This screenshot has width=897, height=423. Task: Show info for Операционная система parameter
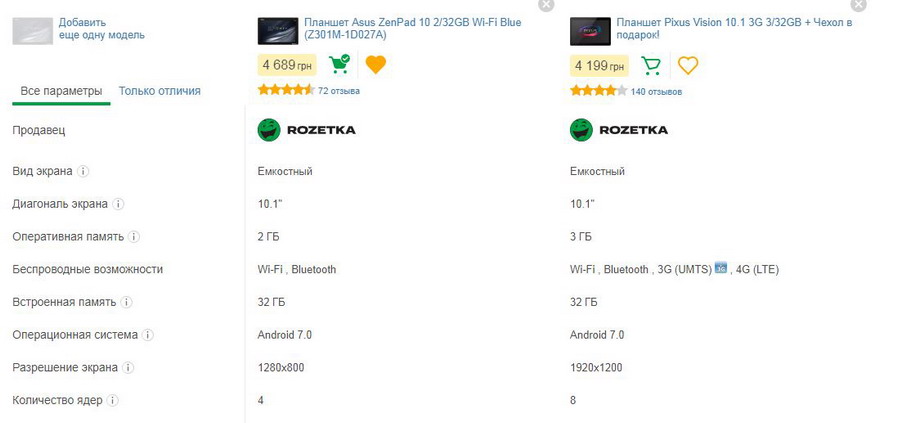[x=148, y=335]
